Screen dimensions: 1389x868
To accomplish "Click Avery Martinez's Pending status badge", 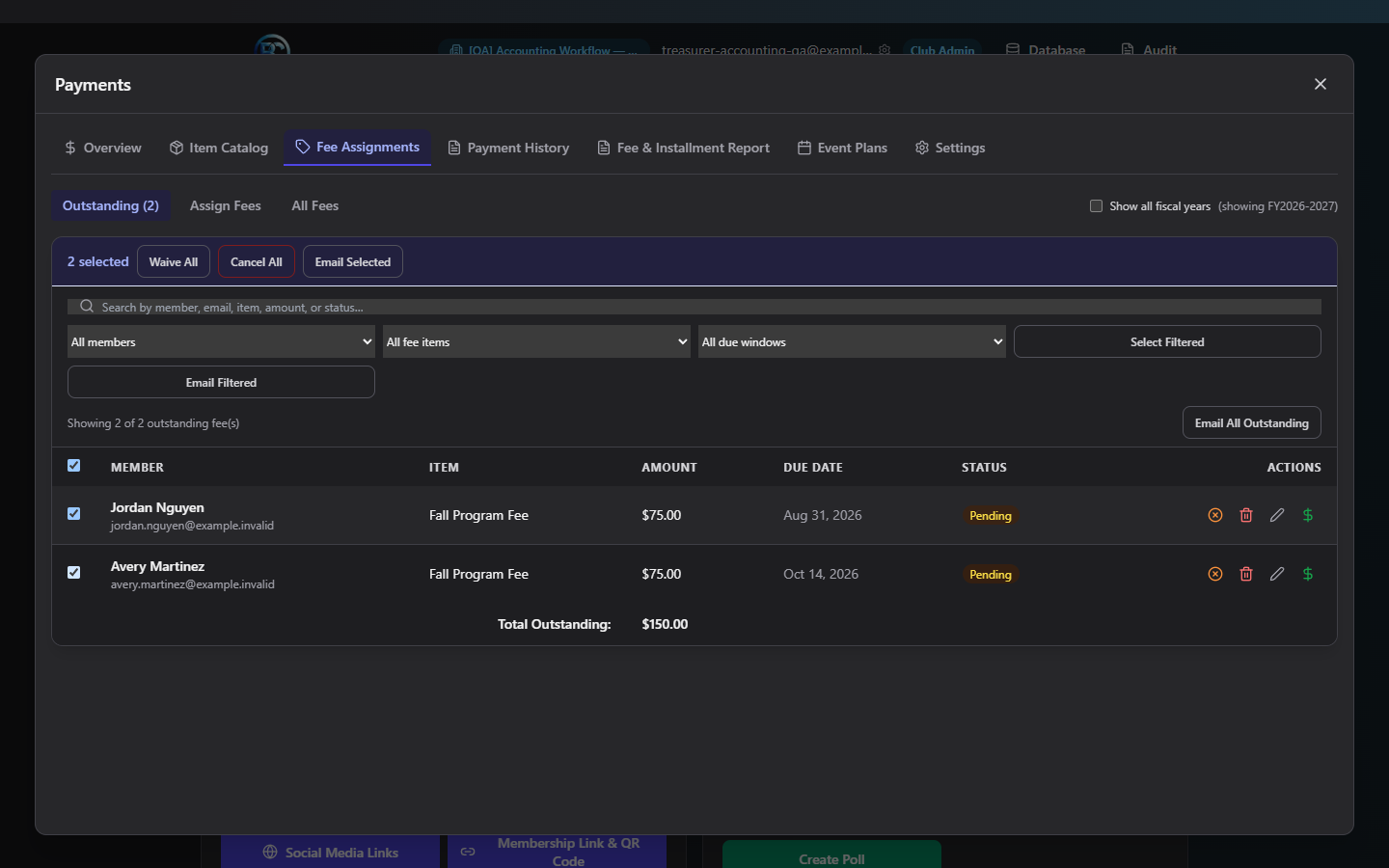I will coord(991,574).
